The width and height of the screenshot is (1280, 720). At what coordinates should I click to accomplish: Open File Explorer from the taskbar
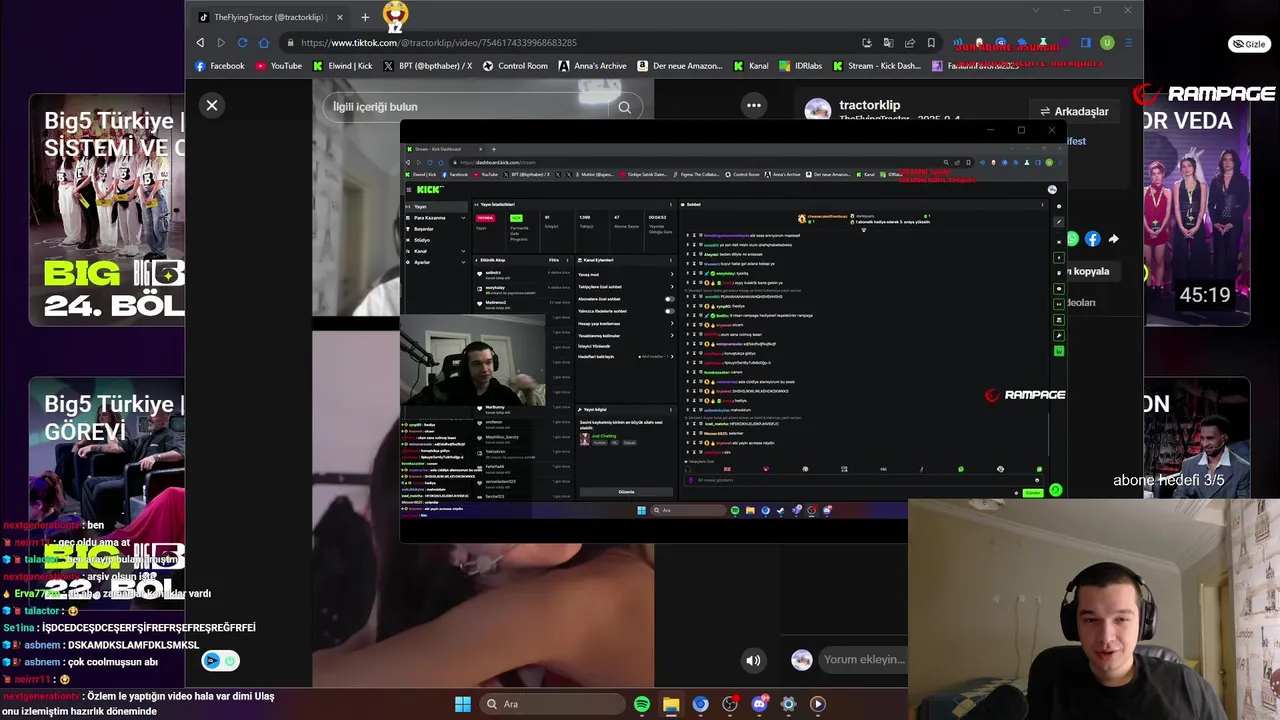671,704
